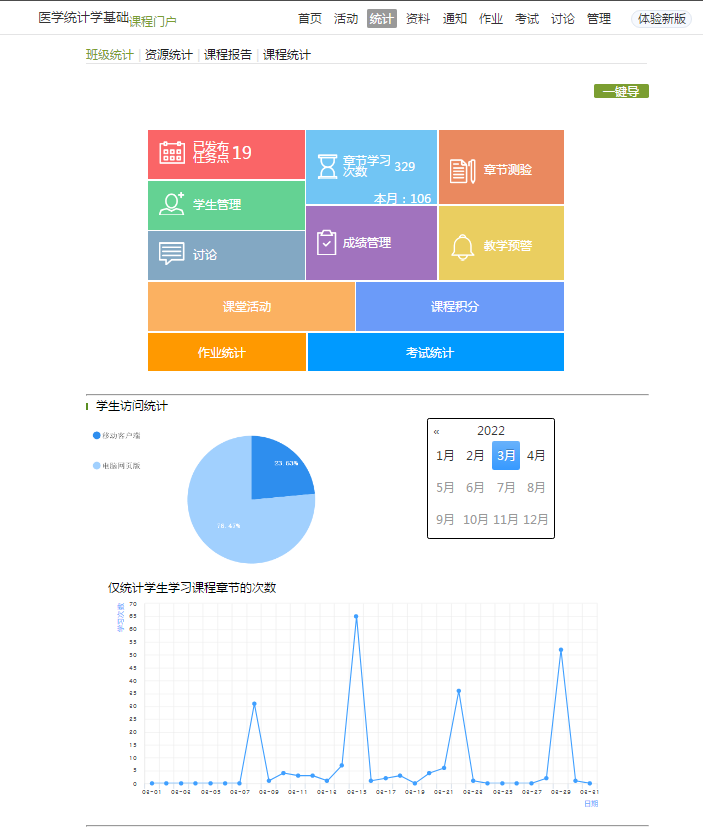Click the number 19 on red tile
703x830 pixels.
[241, 153]
